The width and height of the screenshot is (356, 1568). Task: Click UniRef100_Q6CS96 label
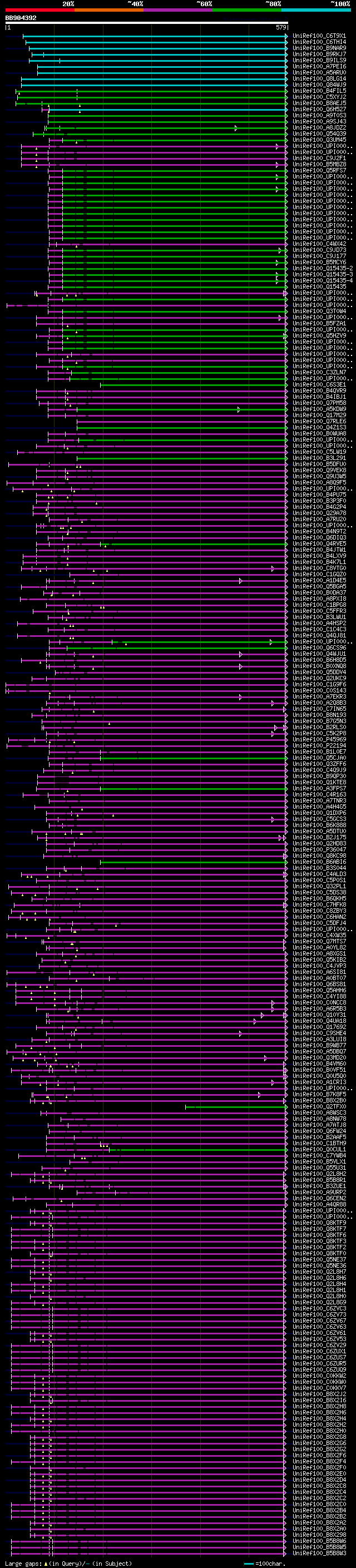[x=319, y=647]
